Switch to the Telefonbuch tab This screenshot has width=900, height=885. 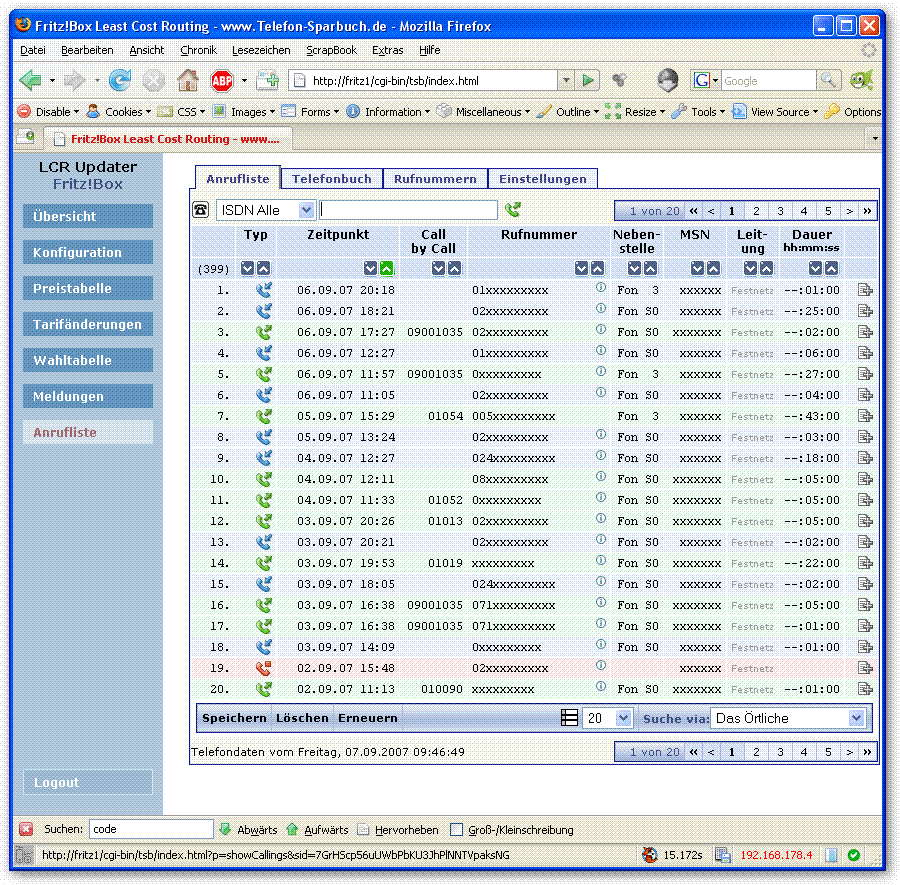[332, 178]
